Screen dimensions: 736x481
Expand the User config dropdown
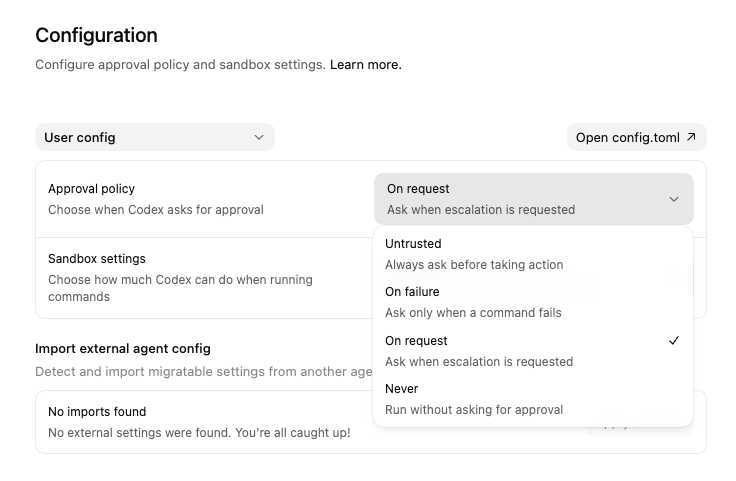click(x=154, y=137)
